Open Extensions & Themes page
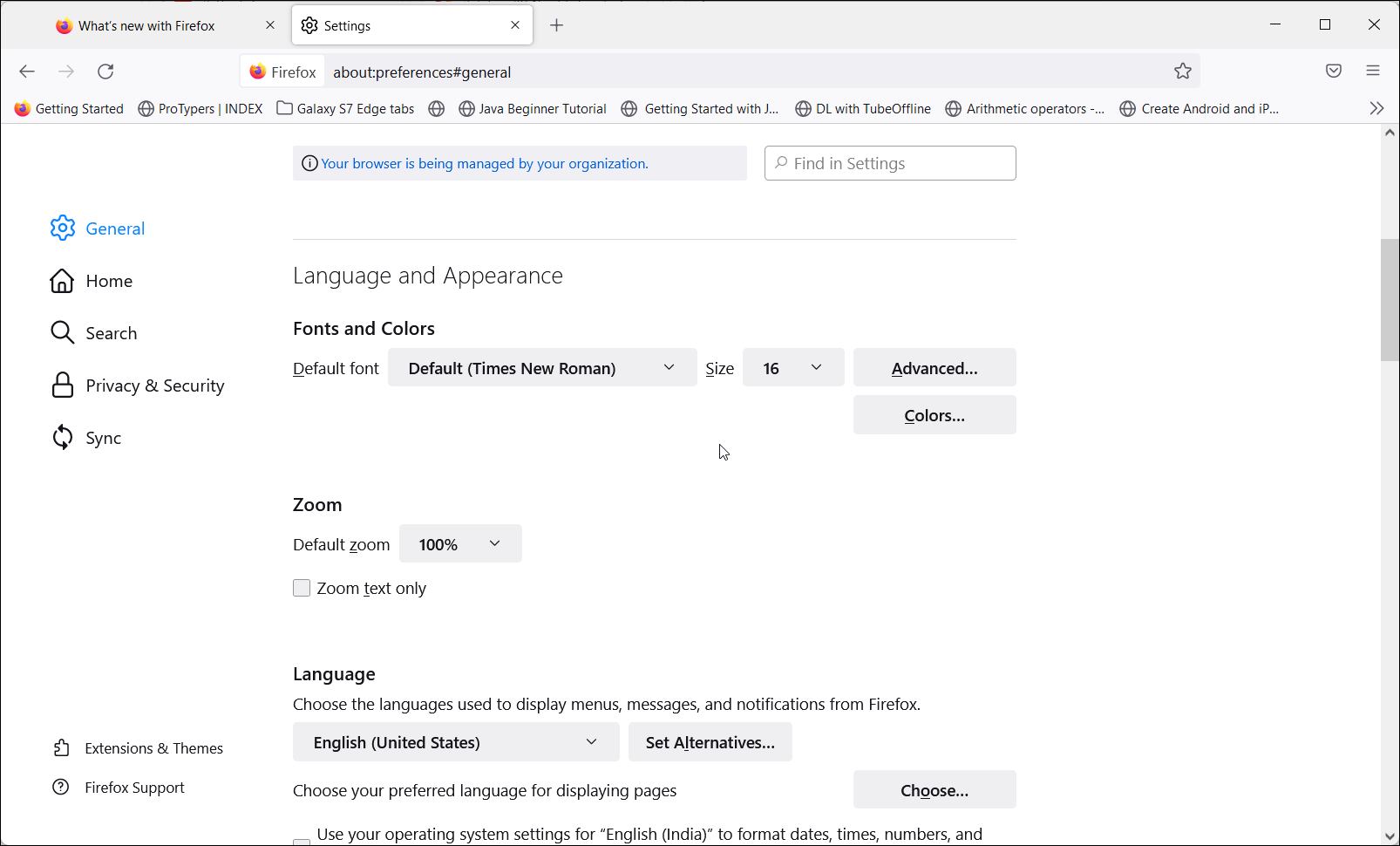 [x=153, y=748]
